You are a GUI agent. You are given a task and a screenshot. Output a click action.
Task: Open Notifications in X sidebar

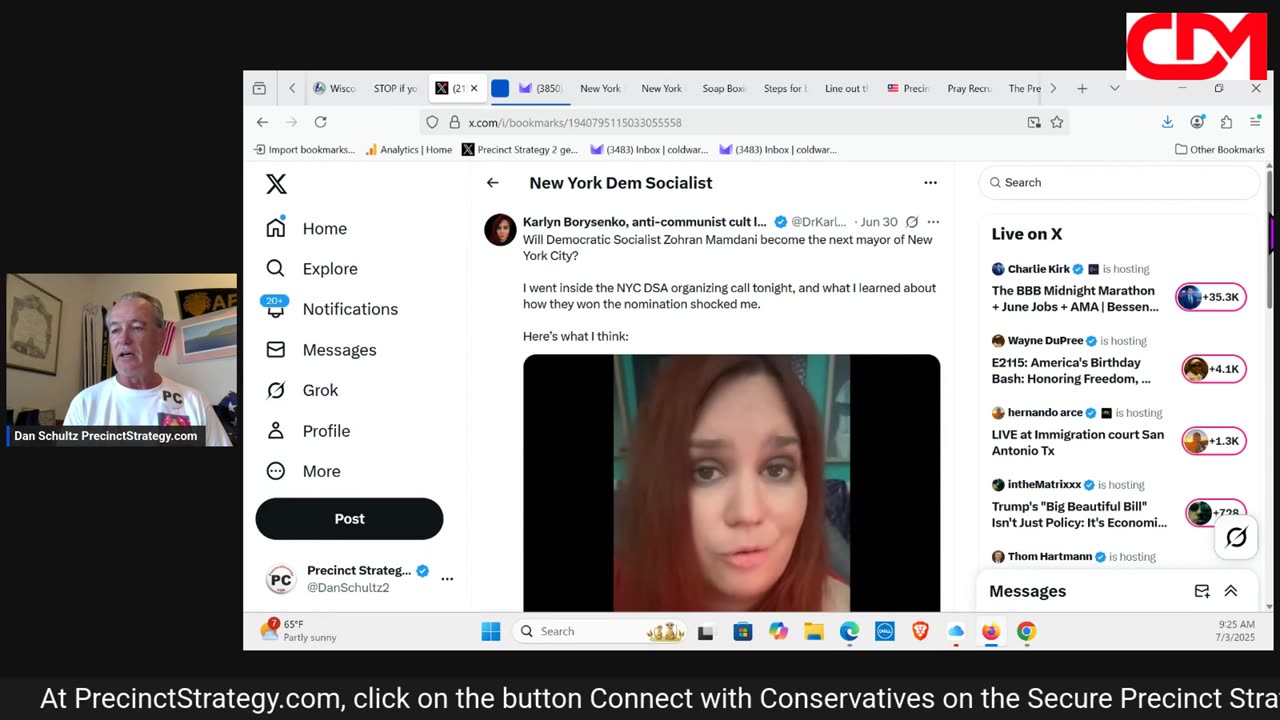click(332, 309)
